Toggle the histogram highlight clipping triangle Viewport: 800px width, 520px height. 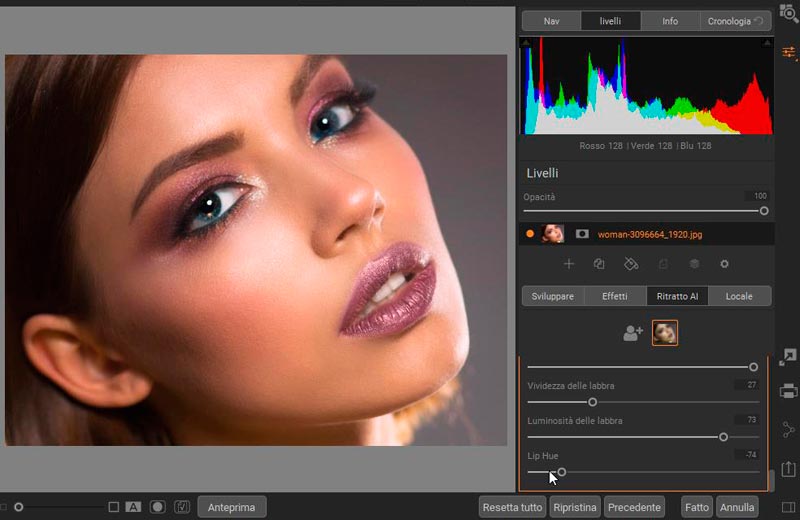coord(767,43)
